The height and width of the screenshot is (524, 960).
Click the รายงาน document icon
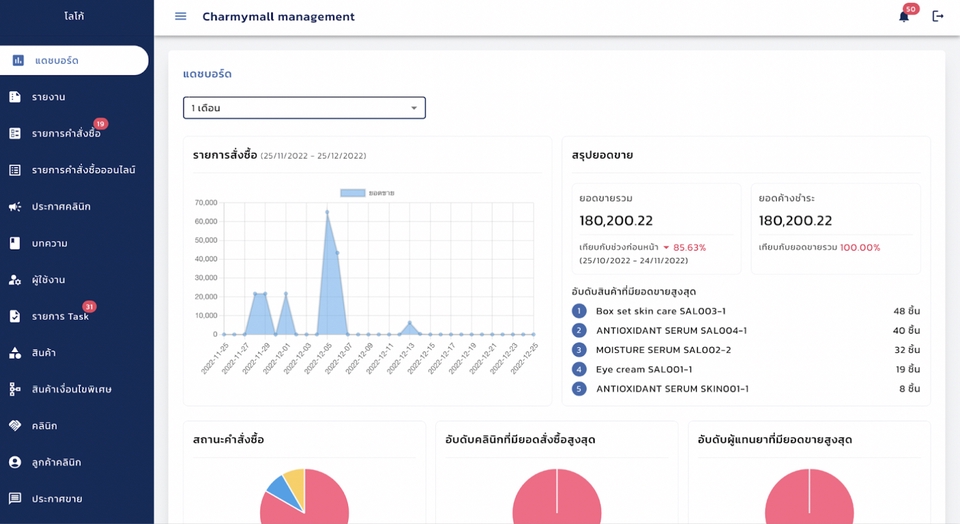point(15,97)
